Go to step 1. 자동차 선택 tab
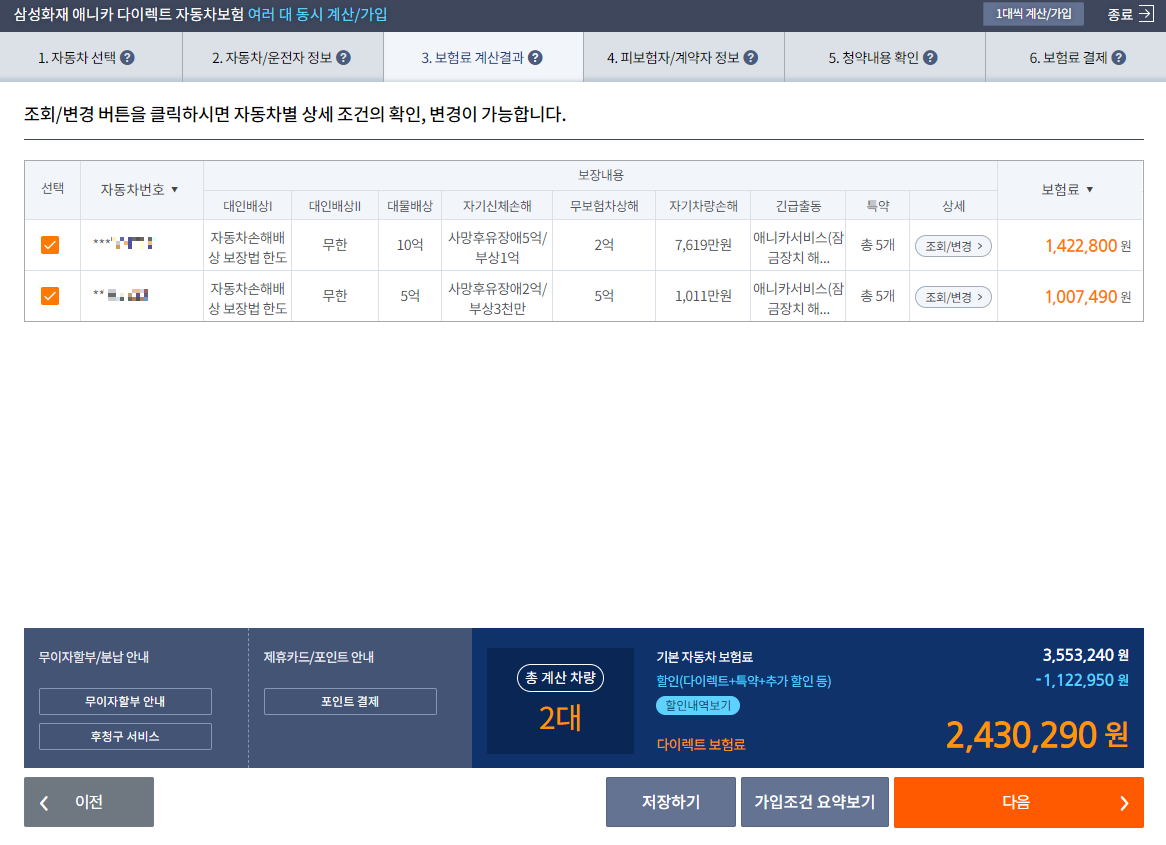Image resolution: width=1166 pixels, height=845 pixels. click(91, 57)
